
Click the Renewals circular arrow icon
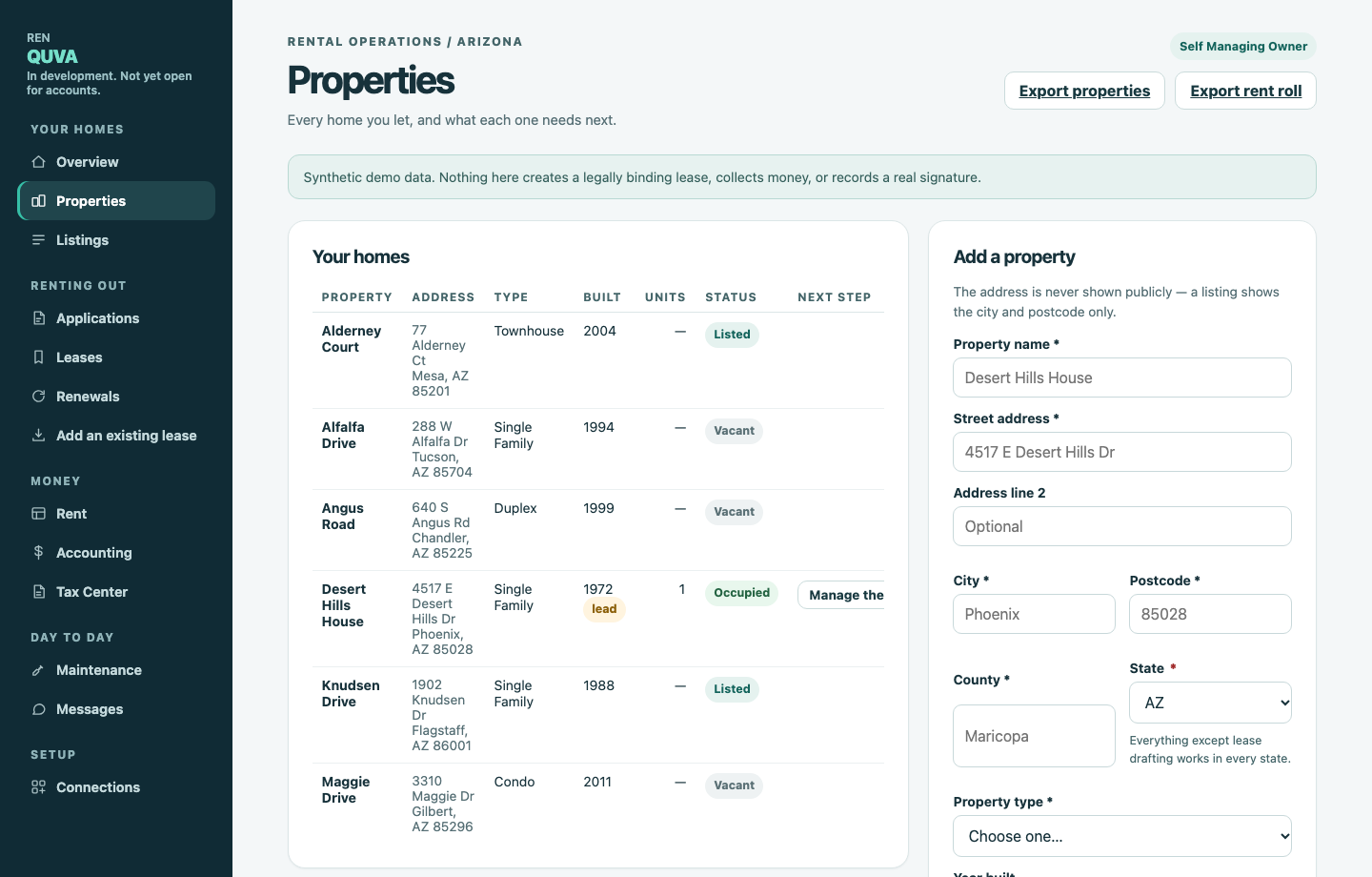coord(38,397)
